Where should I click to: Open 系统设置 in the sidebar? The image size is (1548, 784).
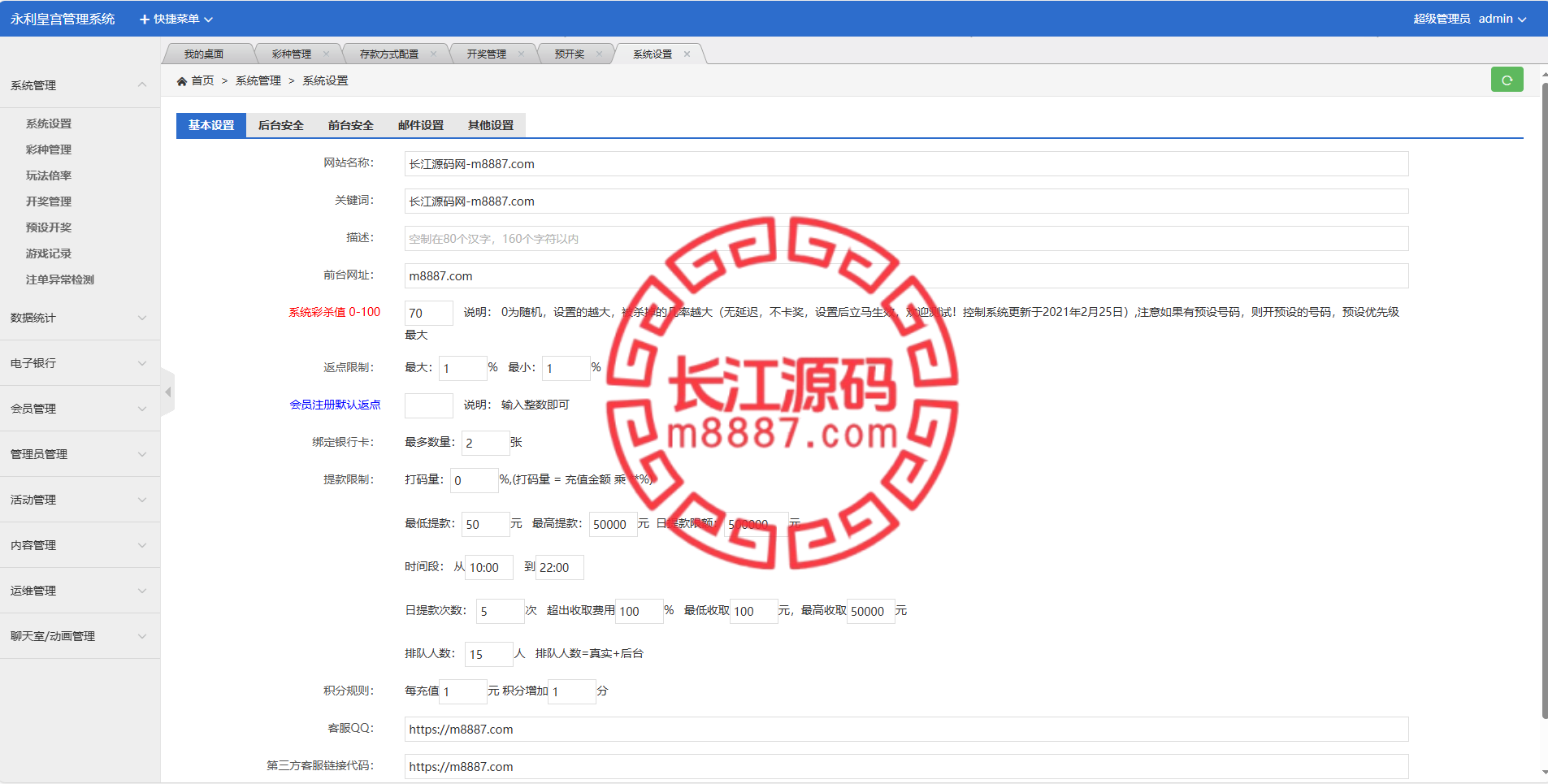49,123
